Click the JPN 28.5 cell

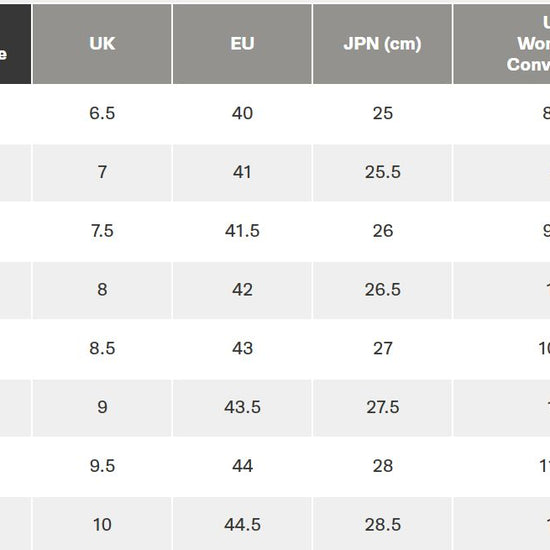(x=382, y=523)
